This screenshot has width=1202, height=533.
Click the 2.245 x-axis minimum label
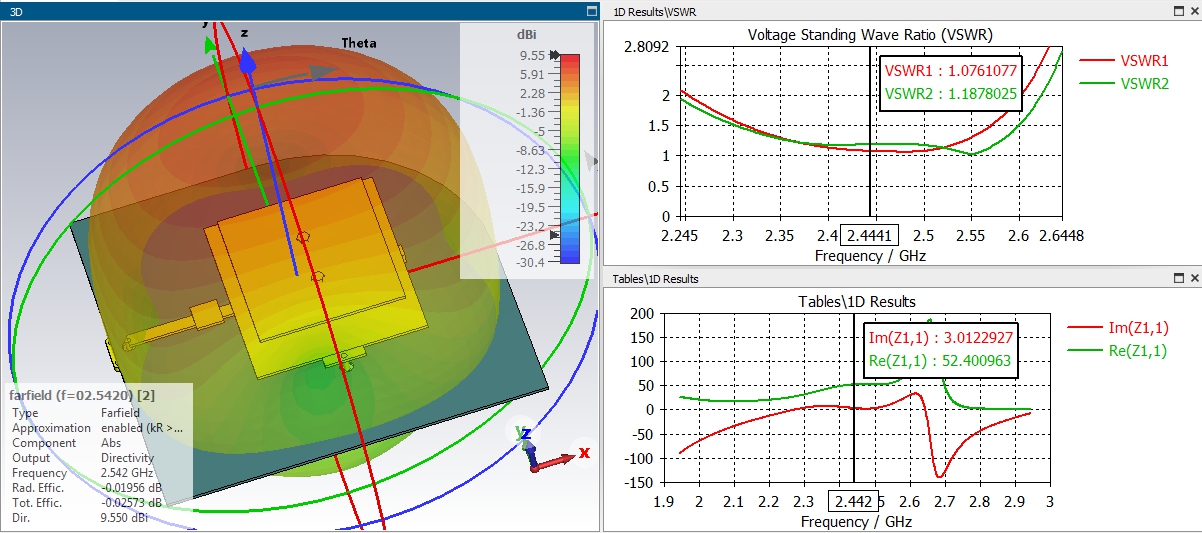click(681, 235)
